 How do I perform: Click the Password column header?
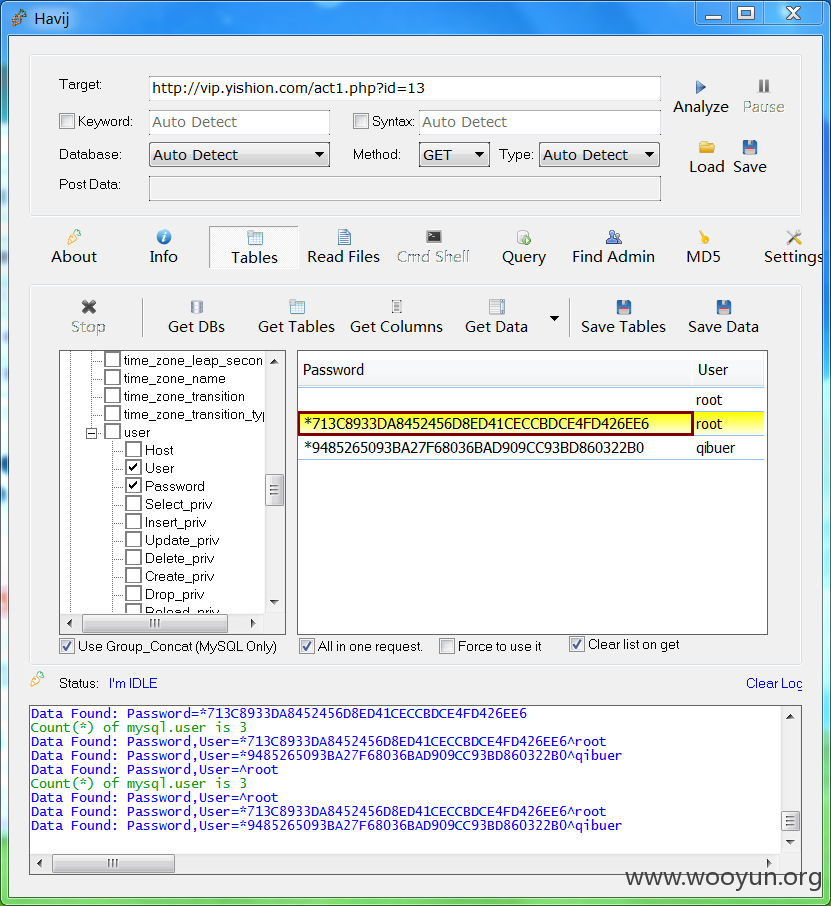[495, 370]
